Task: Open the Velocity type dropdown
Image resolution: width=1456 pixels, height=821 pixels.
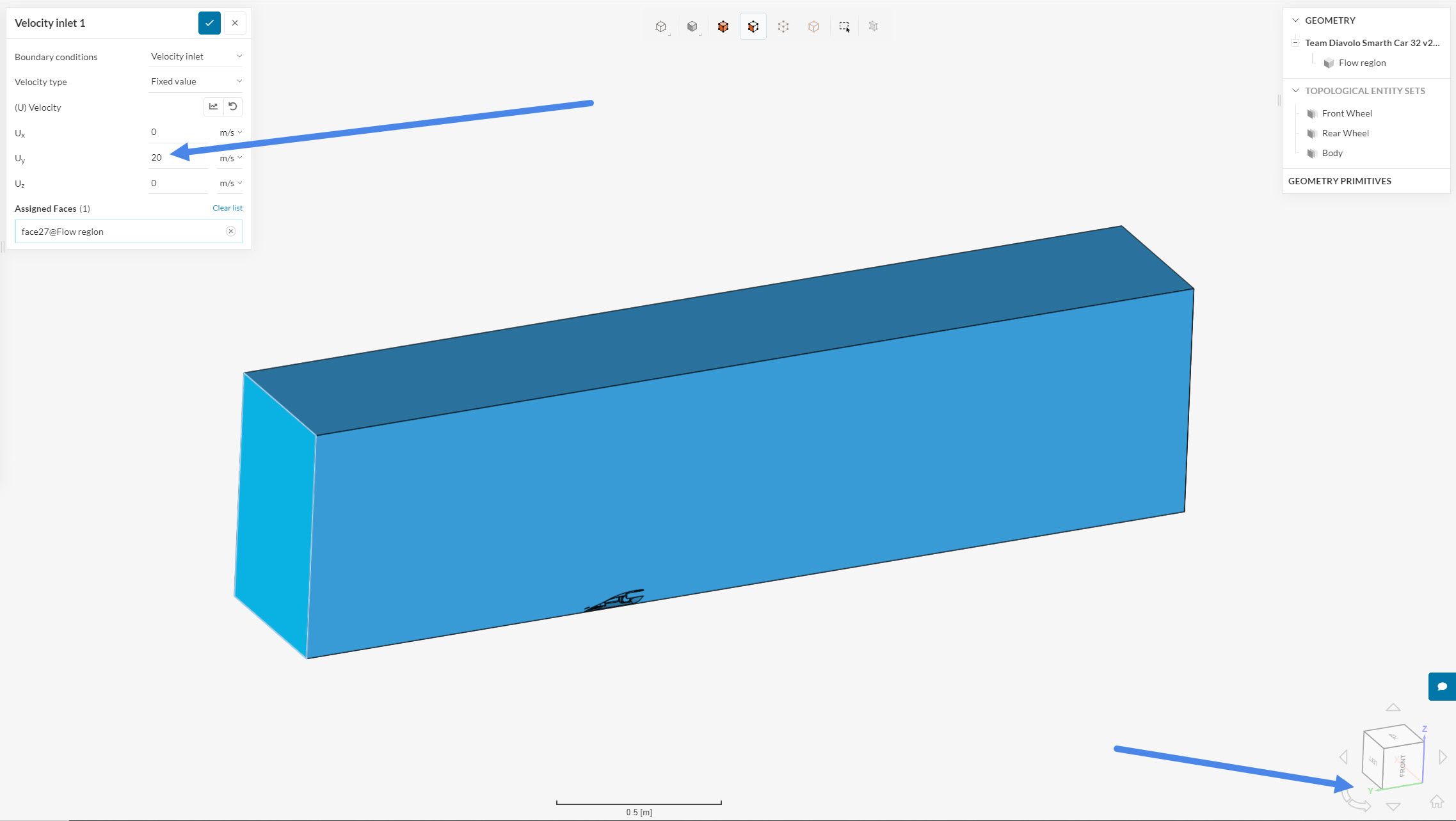Action: tap(195, 81)
